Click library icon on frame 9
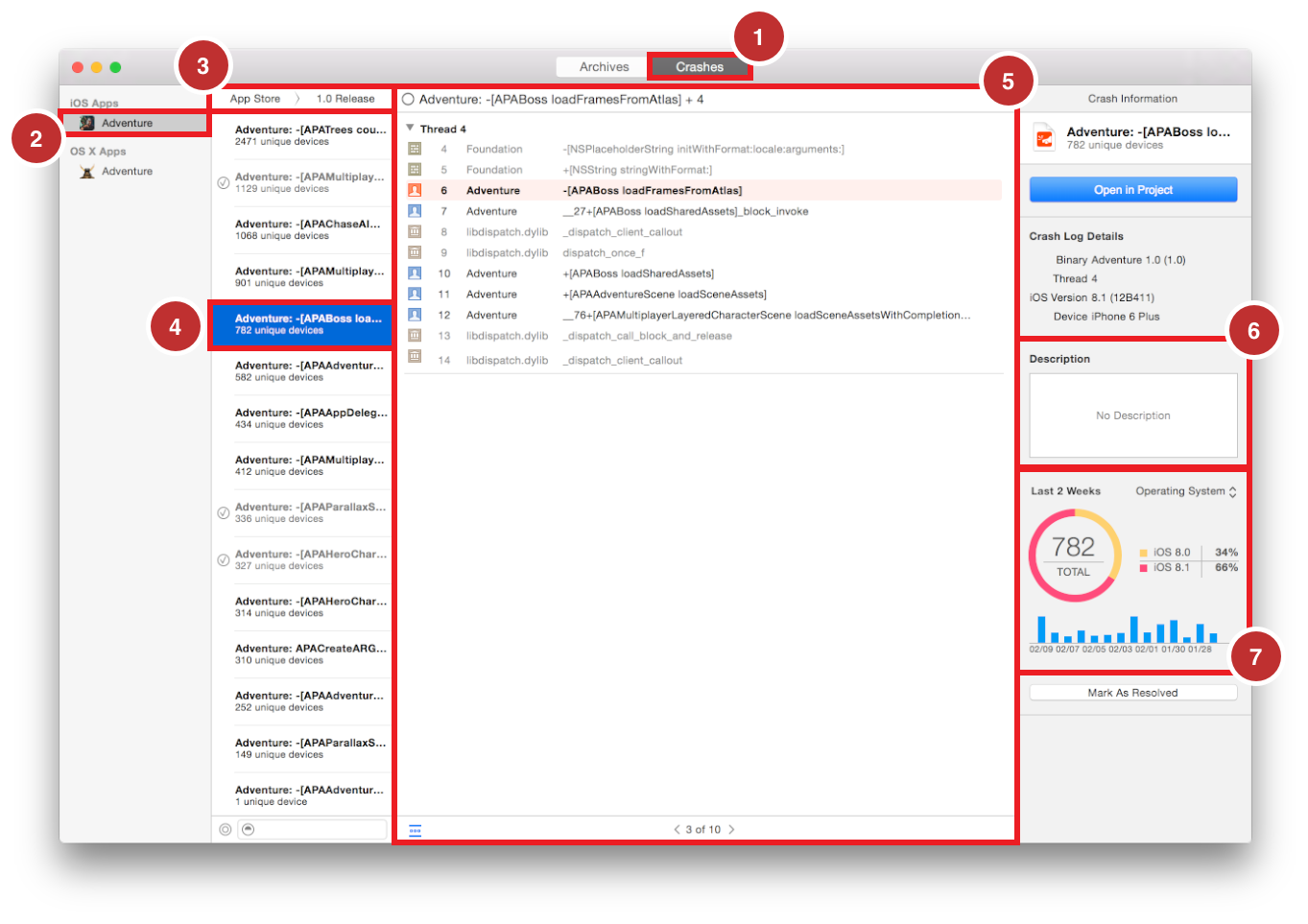 [415, 252]
